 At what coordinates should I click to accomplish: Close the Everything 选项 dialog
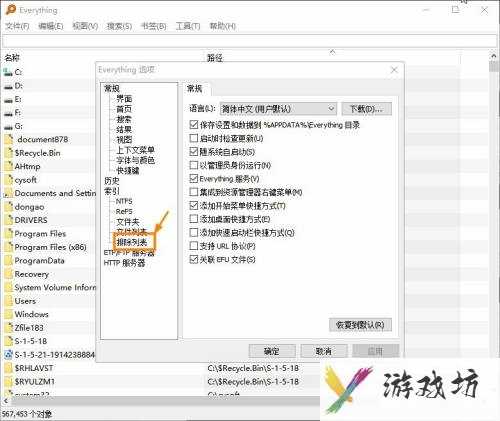(x=394, y=70)
